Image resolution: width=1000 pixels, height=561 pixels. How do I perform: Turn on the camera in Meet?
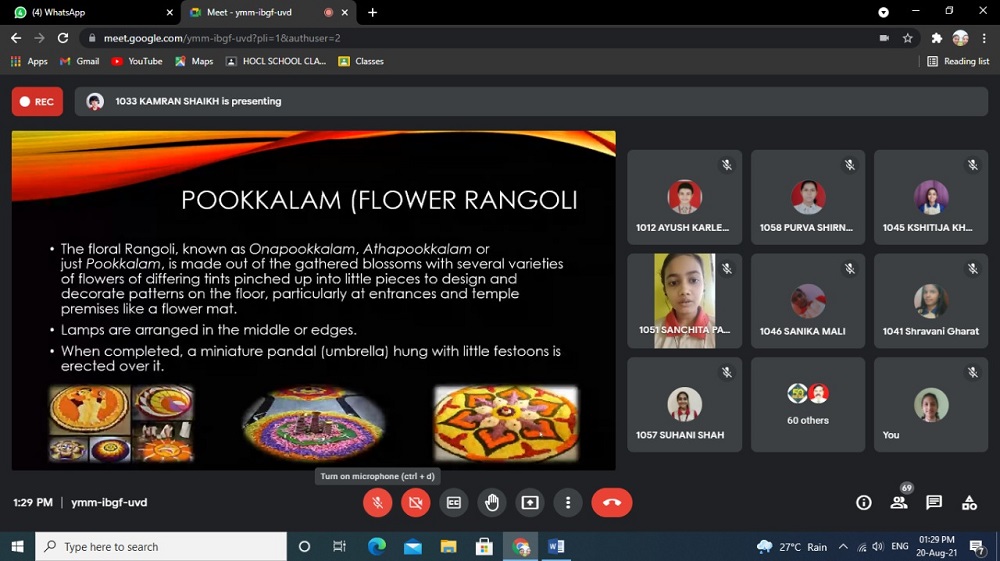(415, 503)
